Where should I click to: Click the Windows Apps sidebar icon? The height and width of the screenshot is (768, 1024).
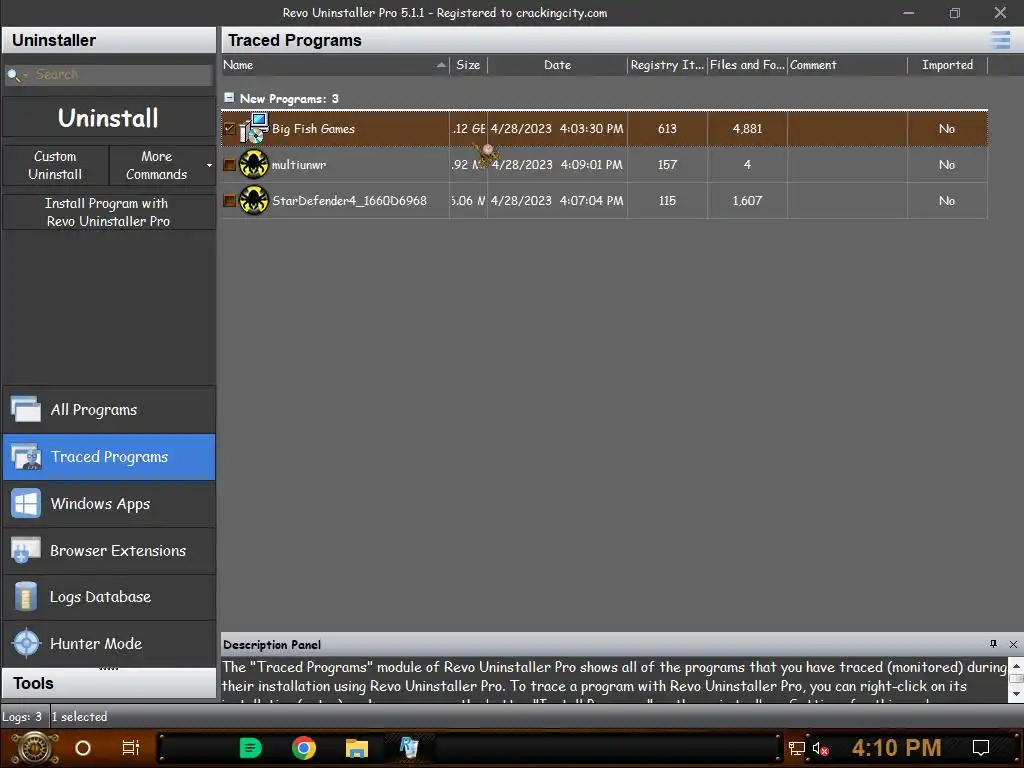click(x=26, y=504)
